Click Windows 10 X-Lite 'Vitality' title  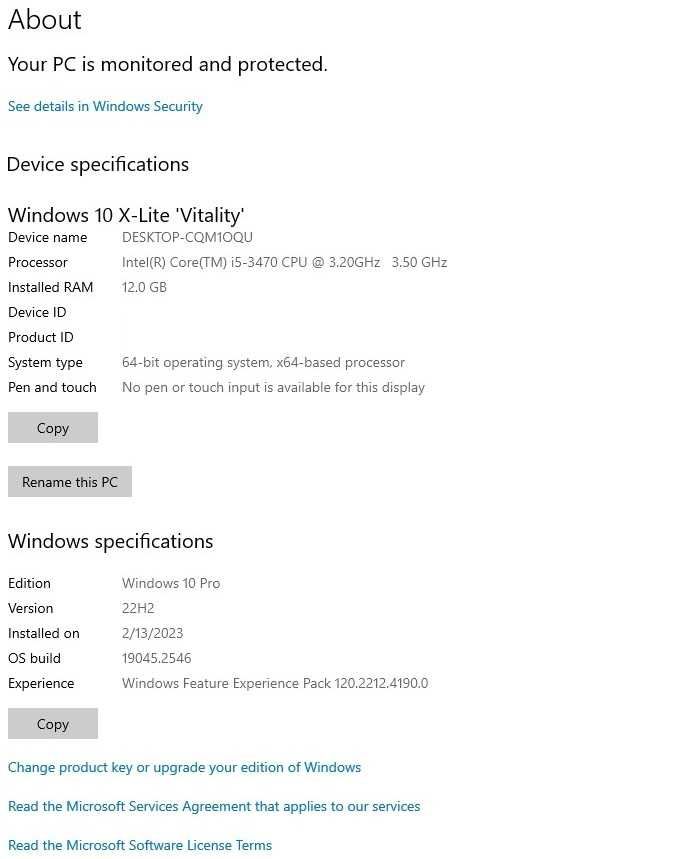(x=126, y=215)
